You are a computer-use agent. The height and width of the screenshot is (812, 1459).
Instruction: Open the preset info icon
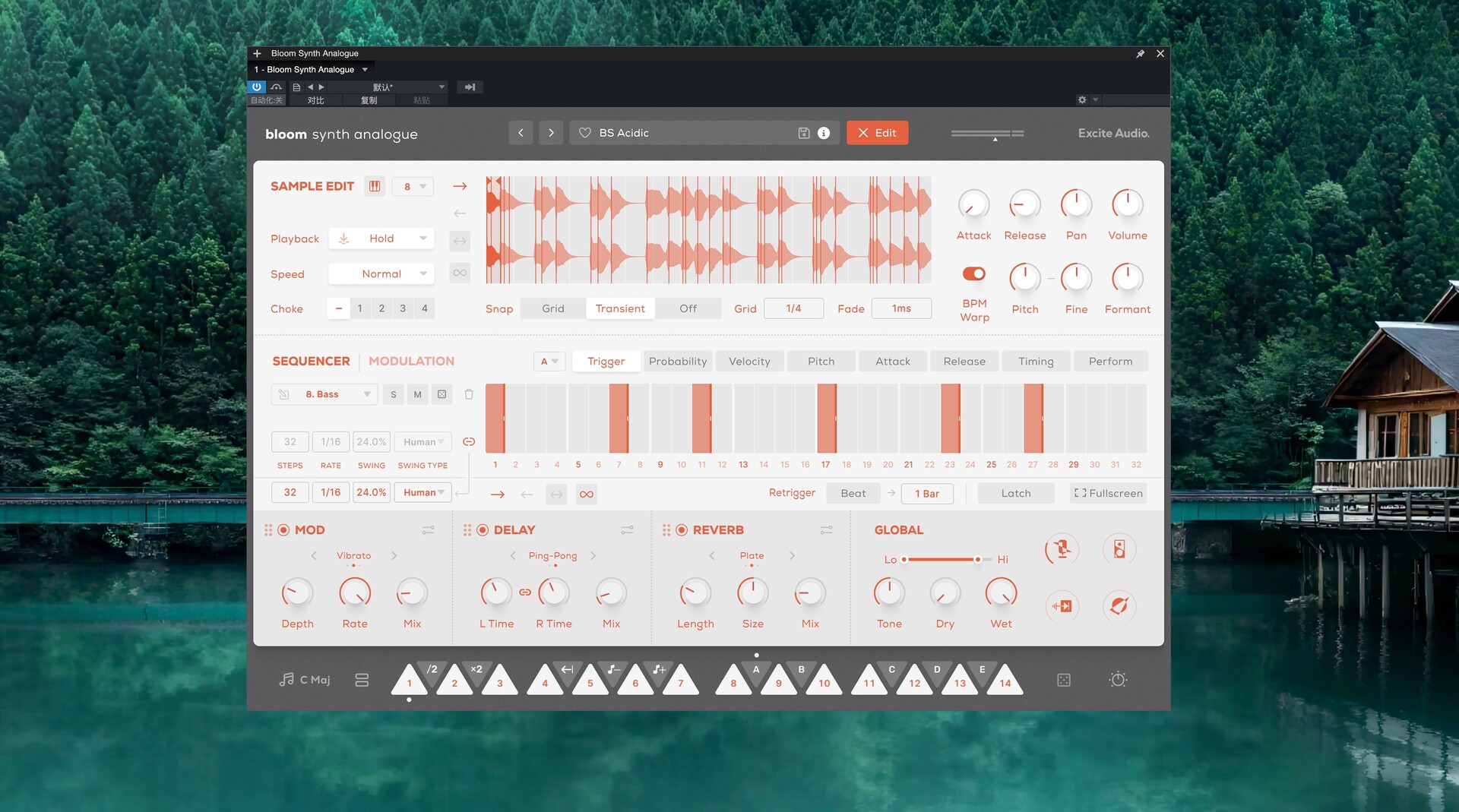[824, 133]
